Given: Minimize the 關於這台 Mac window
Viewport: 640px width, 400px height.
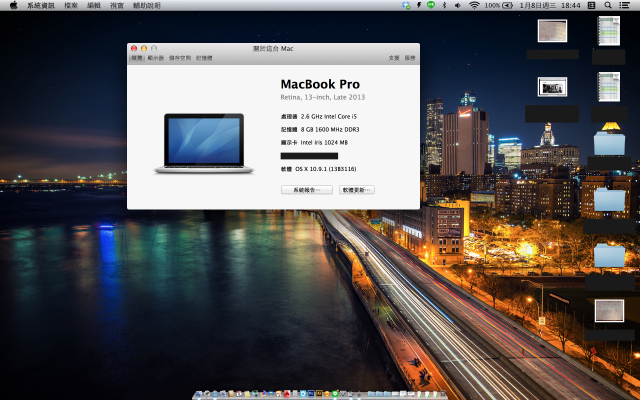Looking at the screenshot, I should [x=144, y=48].
